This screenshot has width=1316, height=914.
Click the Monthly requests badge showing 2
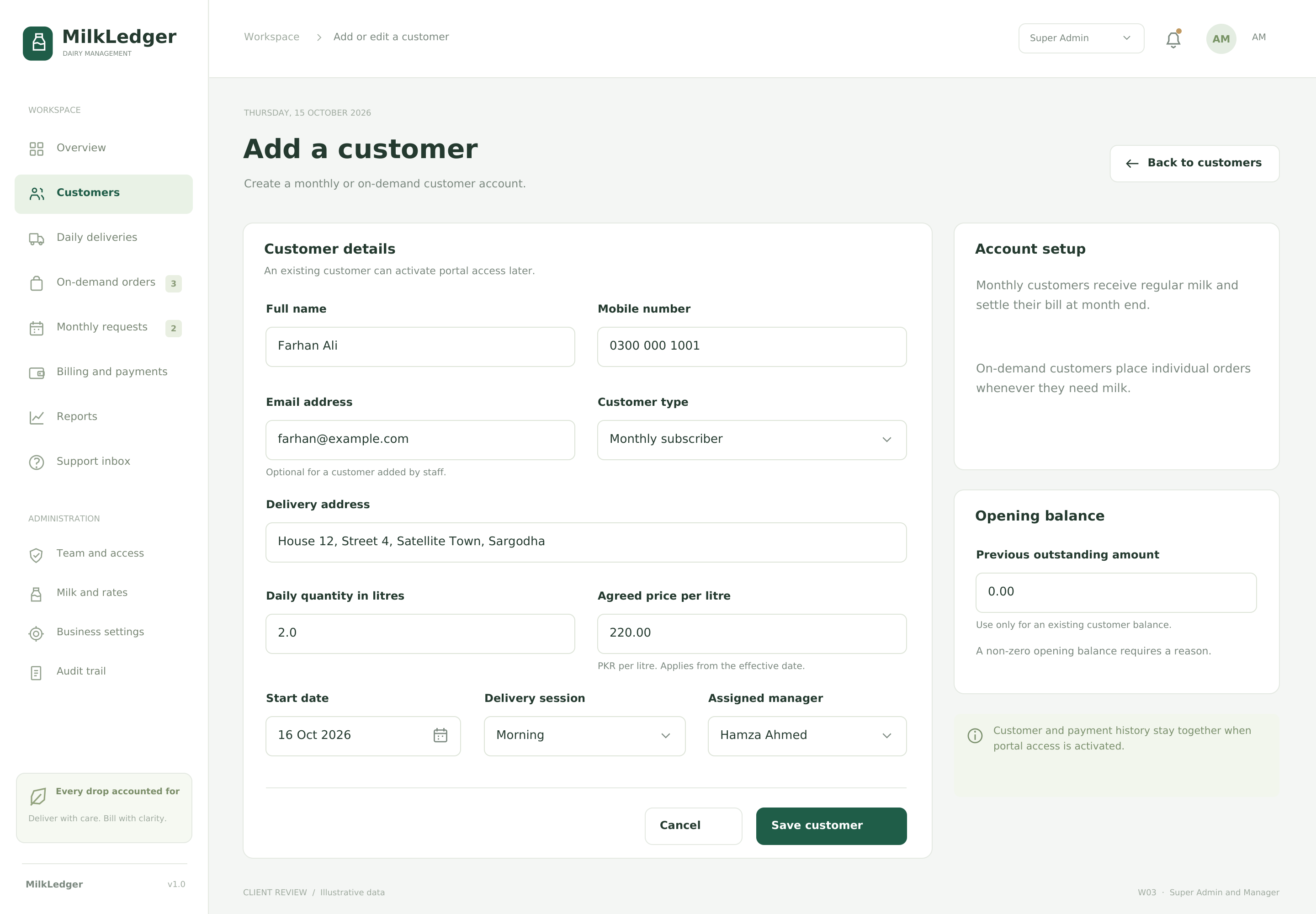coord(174,328)
